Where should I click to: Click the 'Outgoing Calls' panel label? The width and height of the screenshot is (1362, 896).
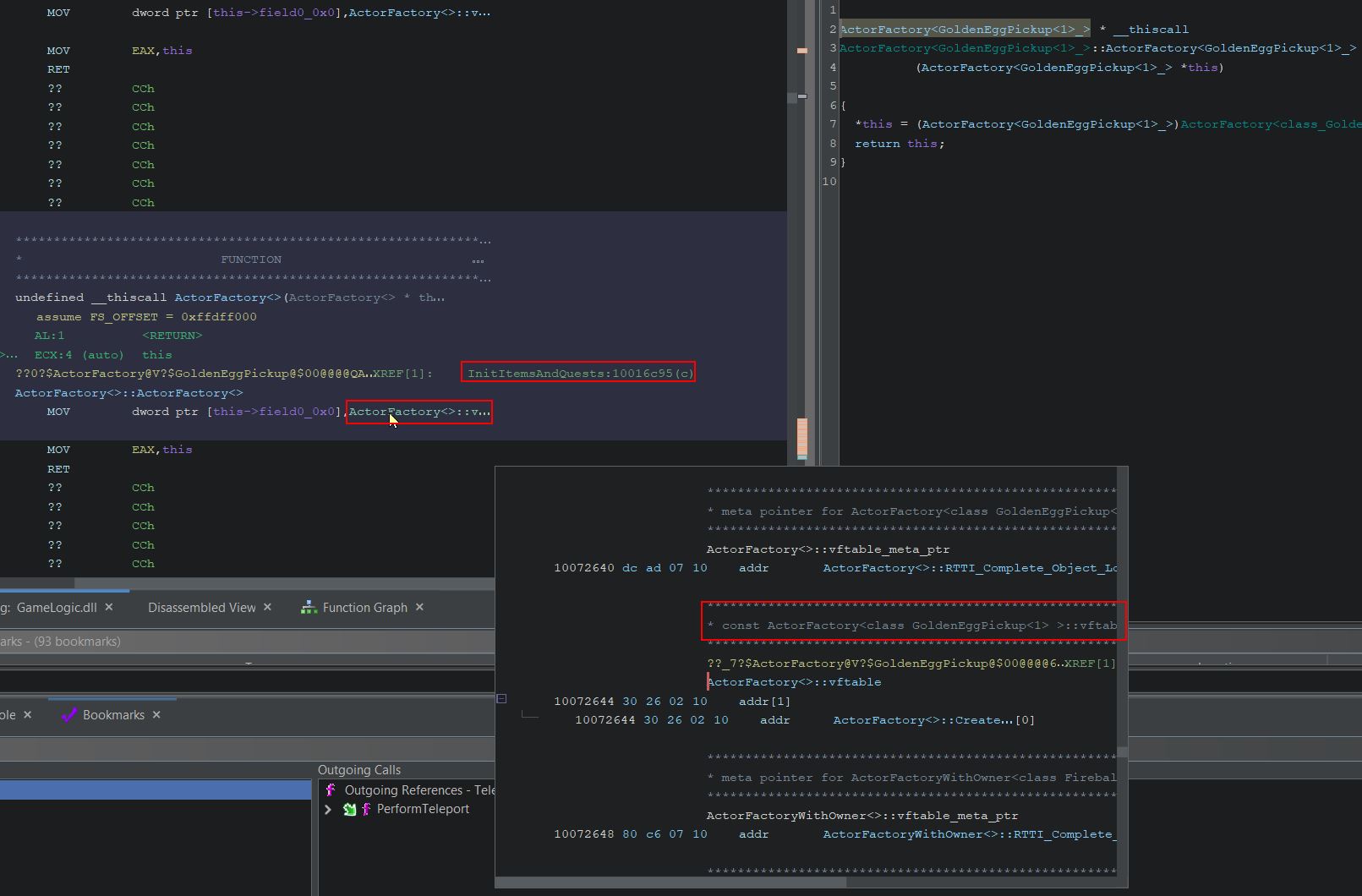click(359, 770)
